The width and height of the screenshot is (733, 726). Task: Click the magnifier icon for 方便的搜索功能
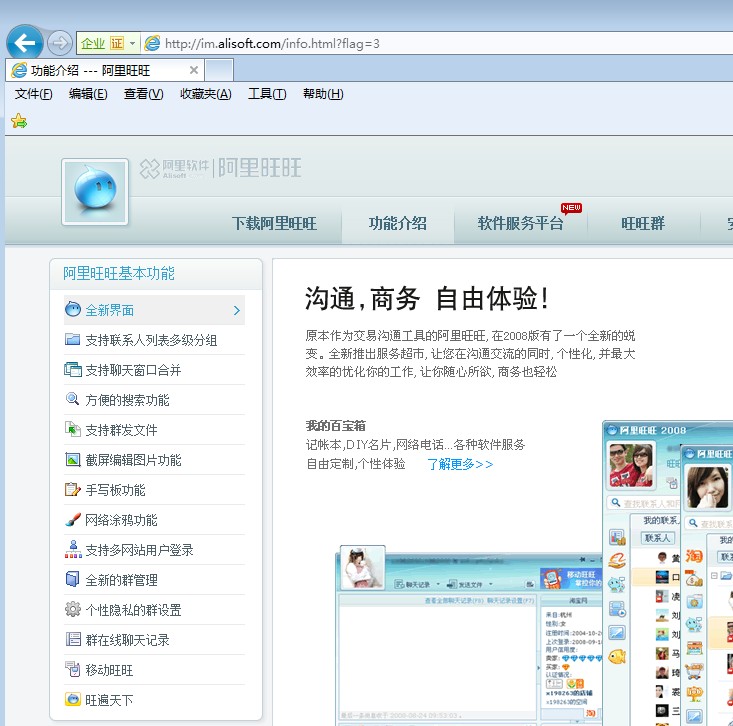pyautogui.click(x=72, y=399)
